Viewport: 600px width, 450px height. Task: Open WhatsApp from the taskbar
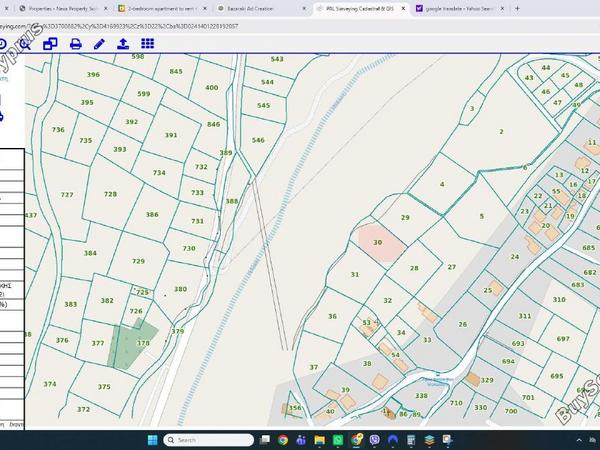click(338, 440)
